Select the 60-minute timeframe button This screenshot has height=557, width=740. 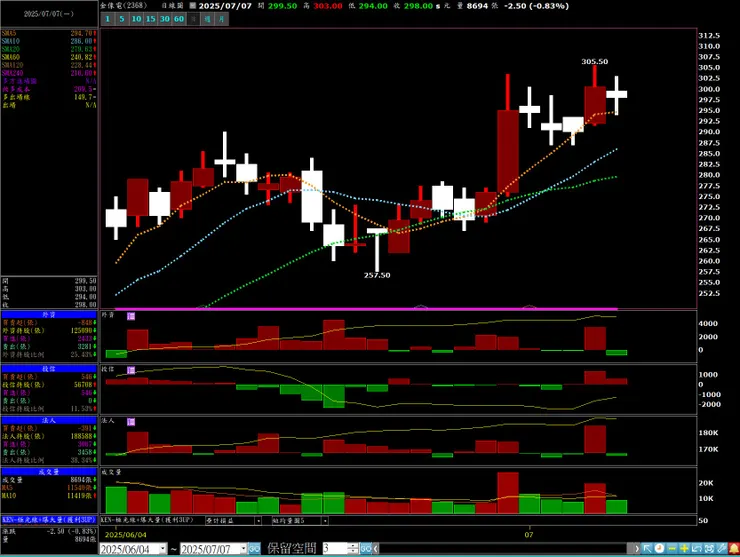pos(179,19)
